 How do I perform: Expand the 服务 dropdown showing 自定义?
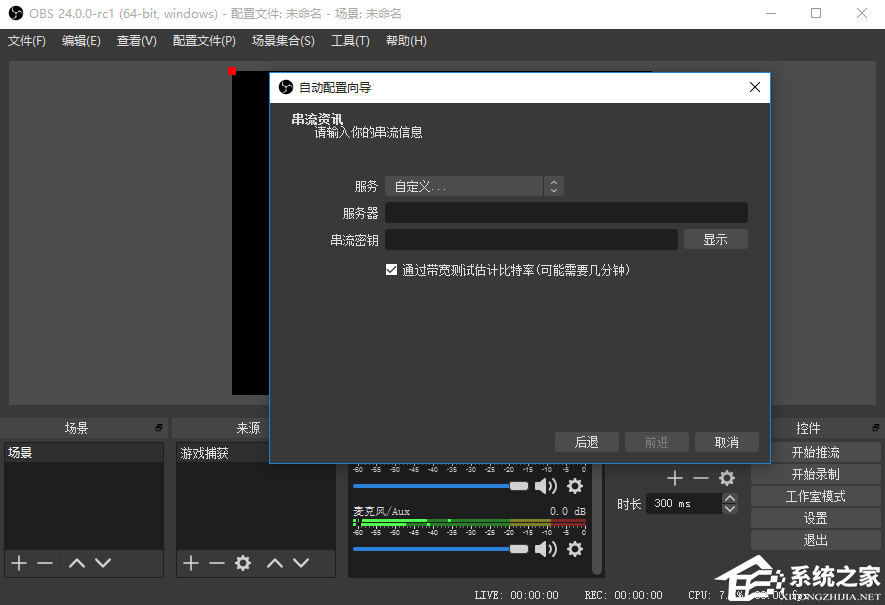(x=474, y=186)
